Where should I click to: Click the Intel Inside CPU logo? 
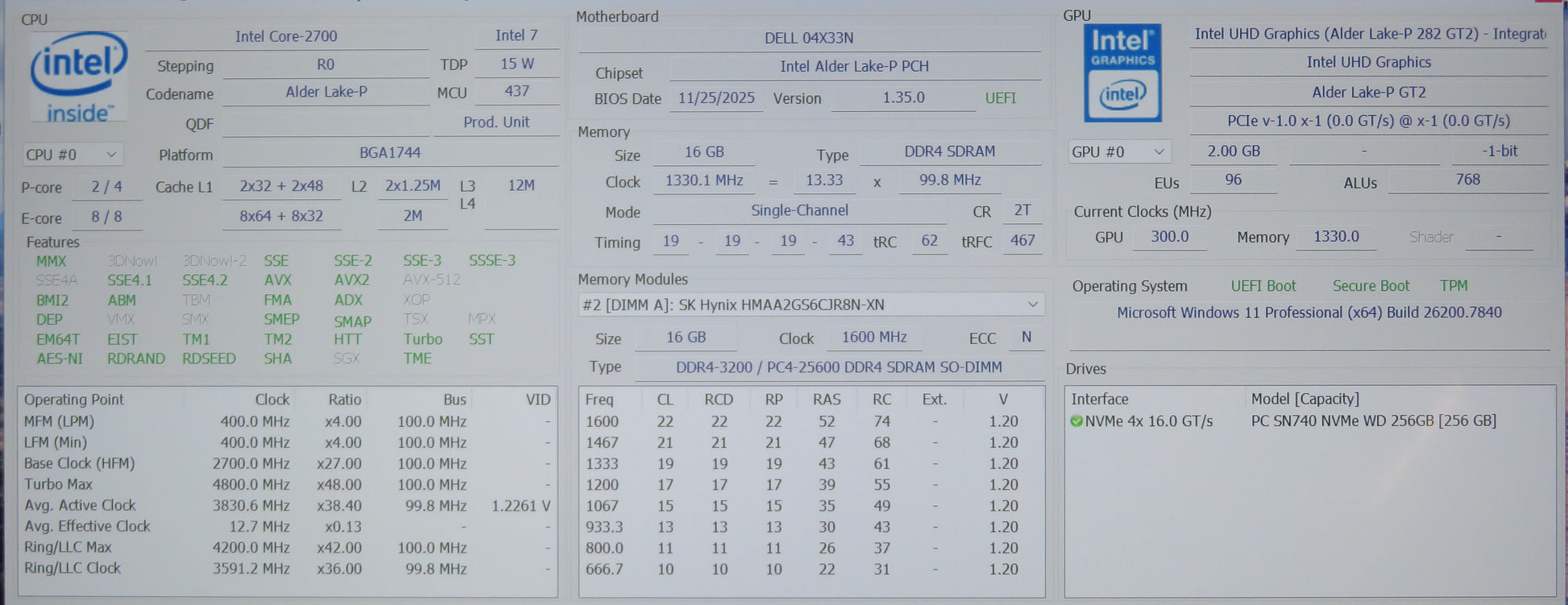coord(78,77)
